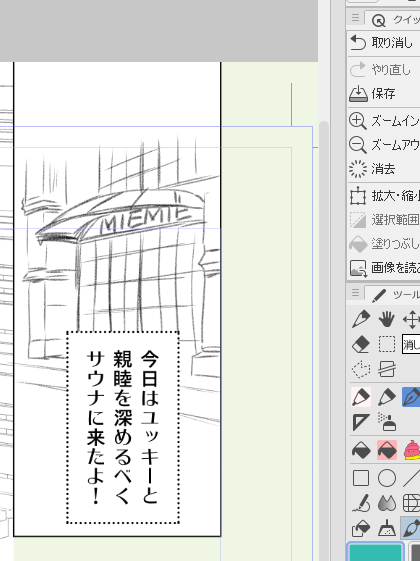Screen dimensions: 420x561
Task: Select the polyline selection tool
Action: tap(360, 369)
